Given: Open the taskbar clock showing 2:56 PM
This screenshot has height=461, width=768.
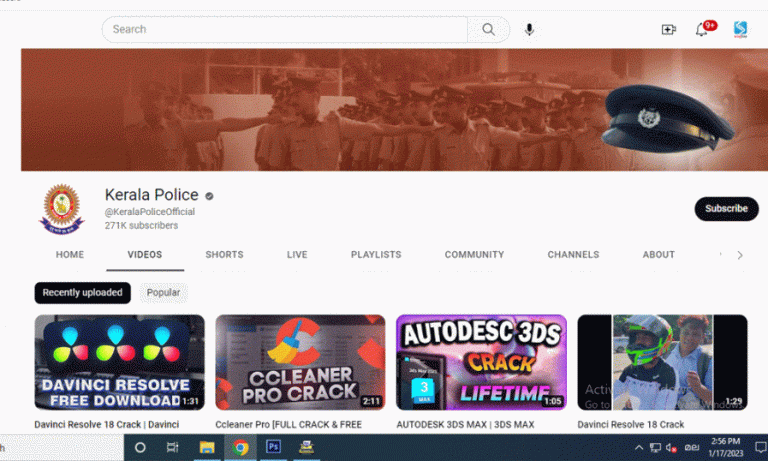Looking at the screenshot, I should tap(725, 447).
